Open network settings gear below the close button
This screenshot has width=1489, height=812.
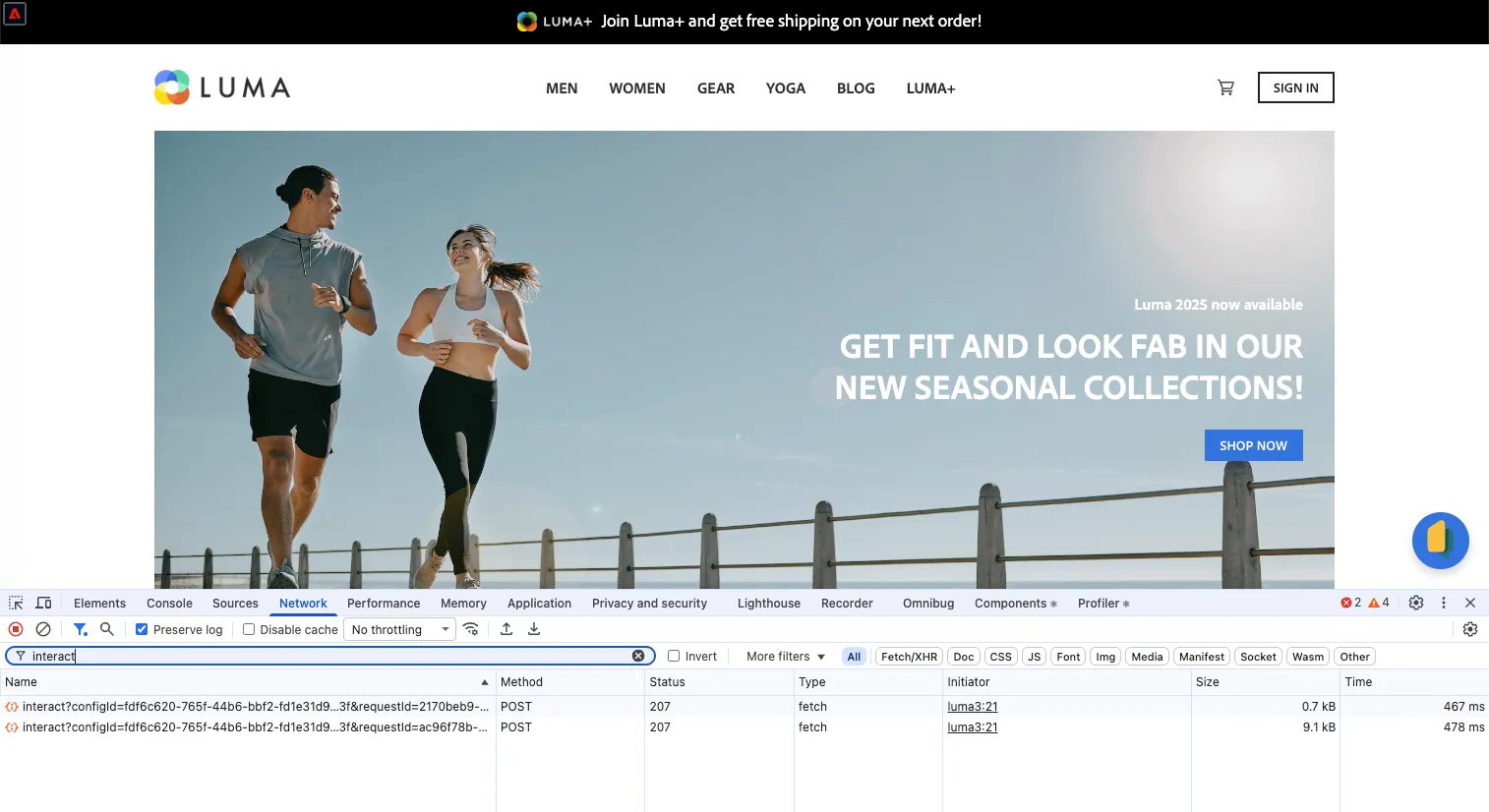(1470, 629)
